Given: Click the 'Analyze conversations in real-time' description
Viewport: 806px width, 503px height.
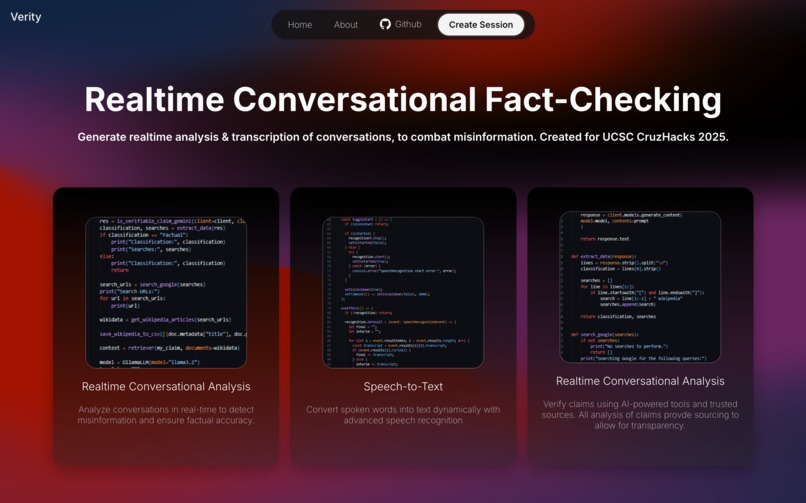Looking at the screenshot, I should coord(166,415).
